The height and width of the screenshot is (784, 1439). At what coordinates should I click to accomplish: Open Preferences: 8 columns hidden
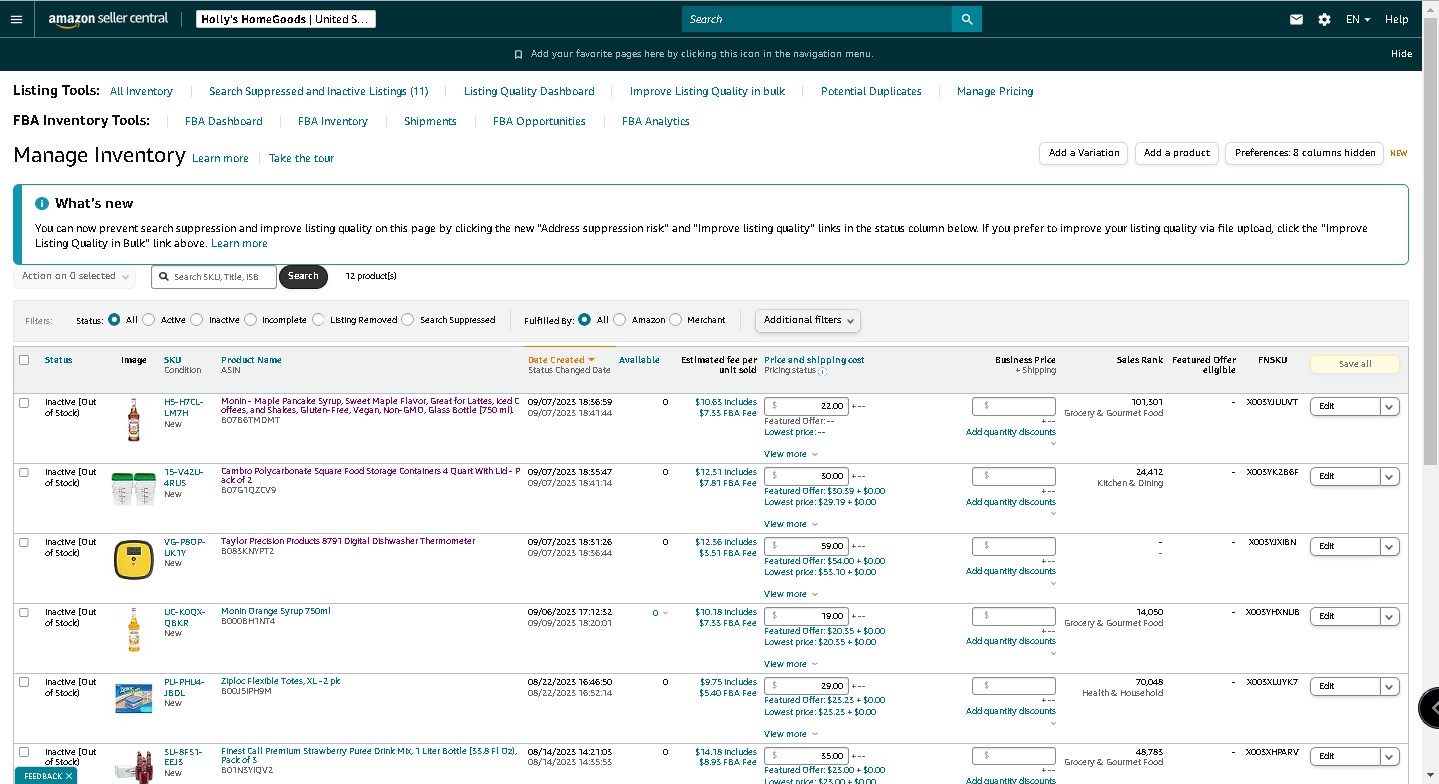[1304, 153]
